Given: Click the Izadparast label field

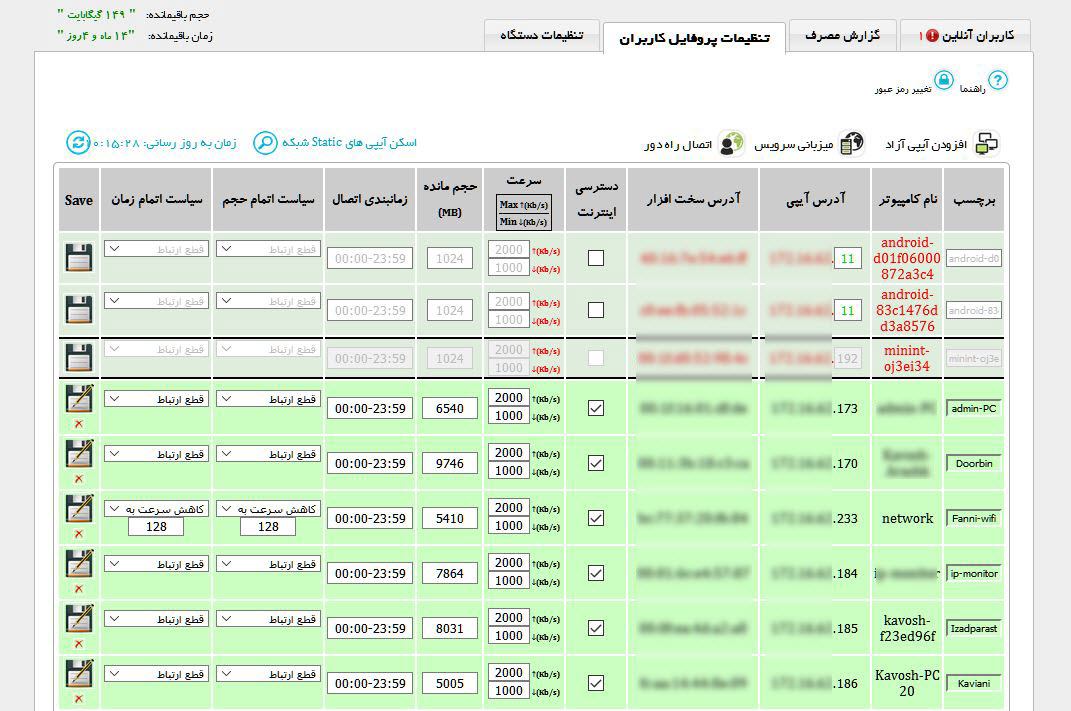Looking at the screenshot, I should coord(974,628).
